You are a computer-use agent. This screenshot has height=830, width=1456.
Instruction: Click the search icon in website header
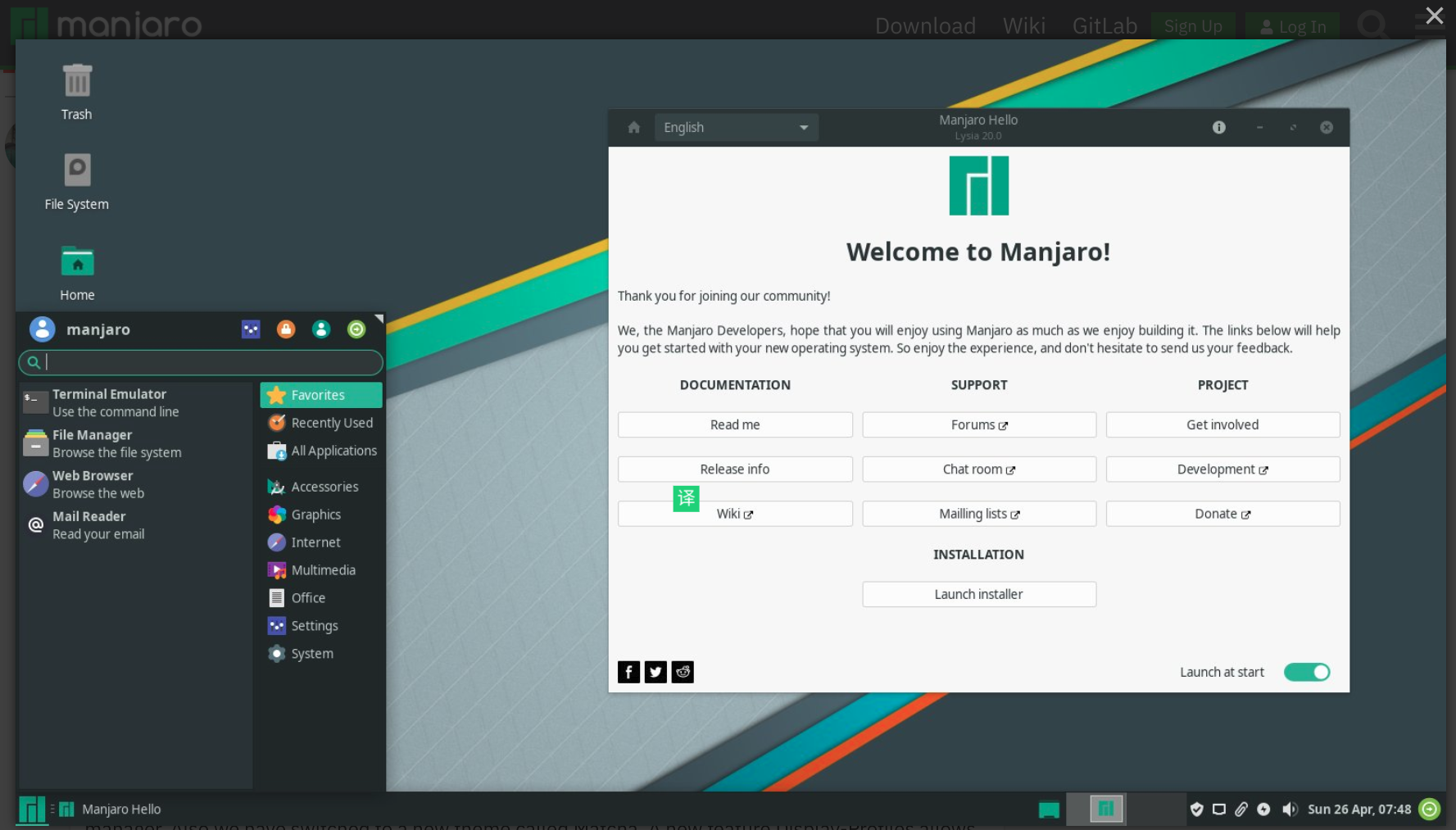click(x=1372, y=25)
